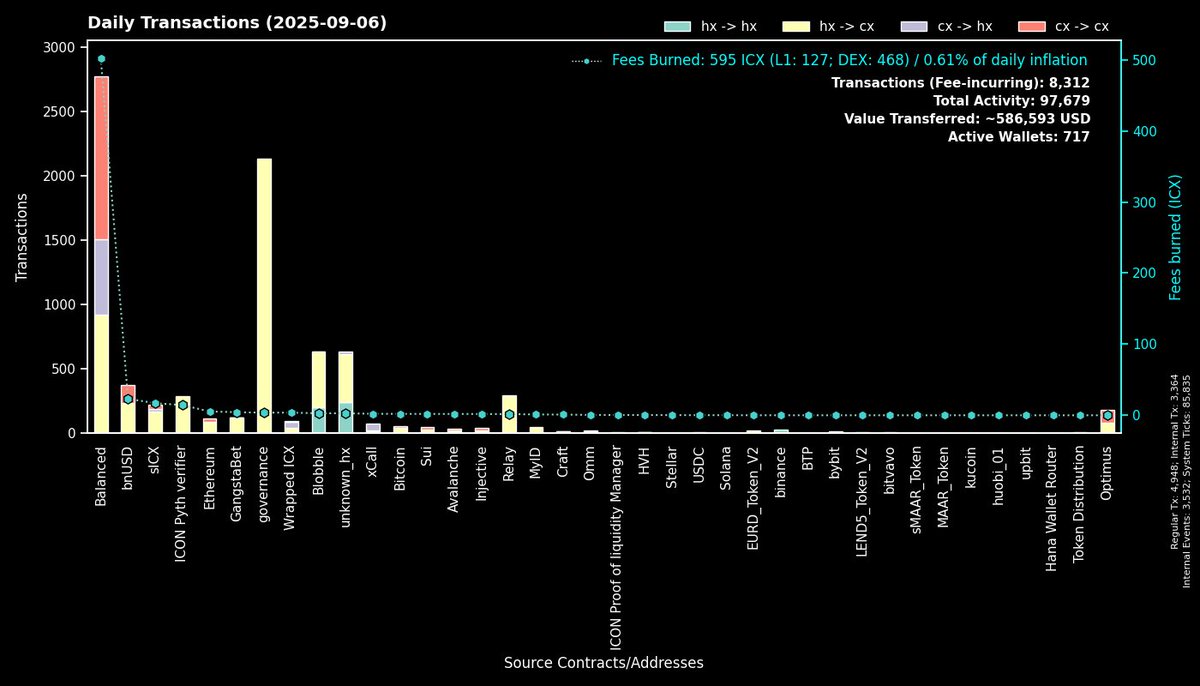
Task: Click the 'sMAAR_Token' x-axis label
Action: 917,491
